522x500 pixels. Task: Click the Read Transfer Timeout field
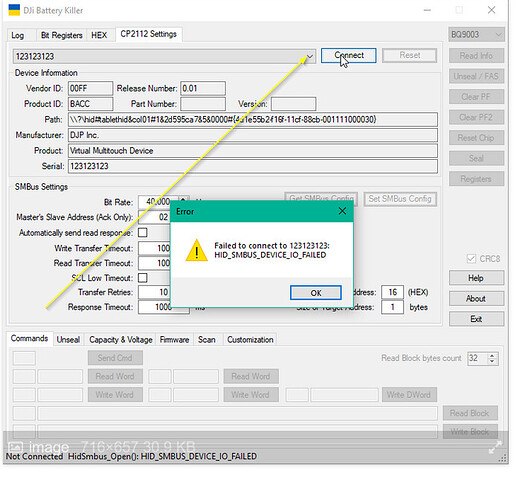154,263
